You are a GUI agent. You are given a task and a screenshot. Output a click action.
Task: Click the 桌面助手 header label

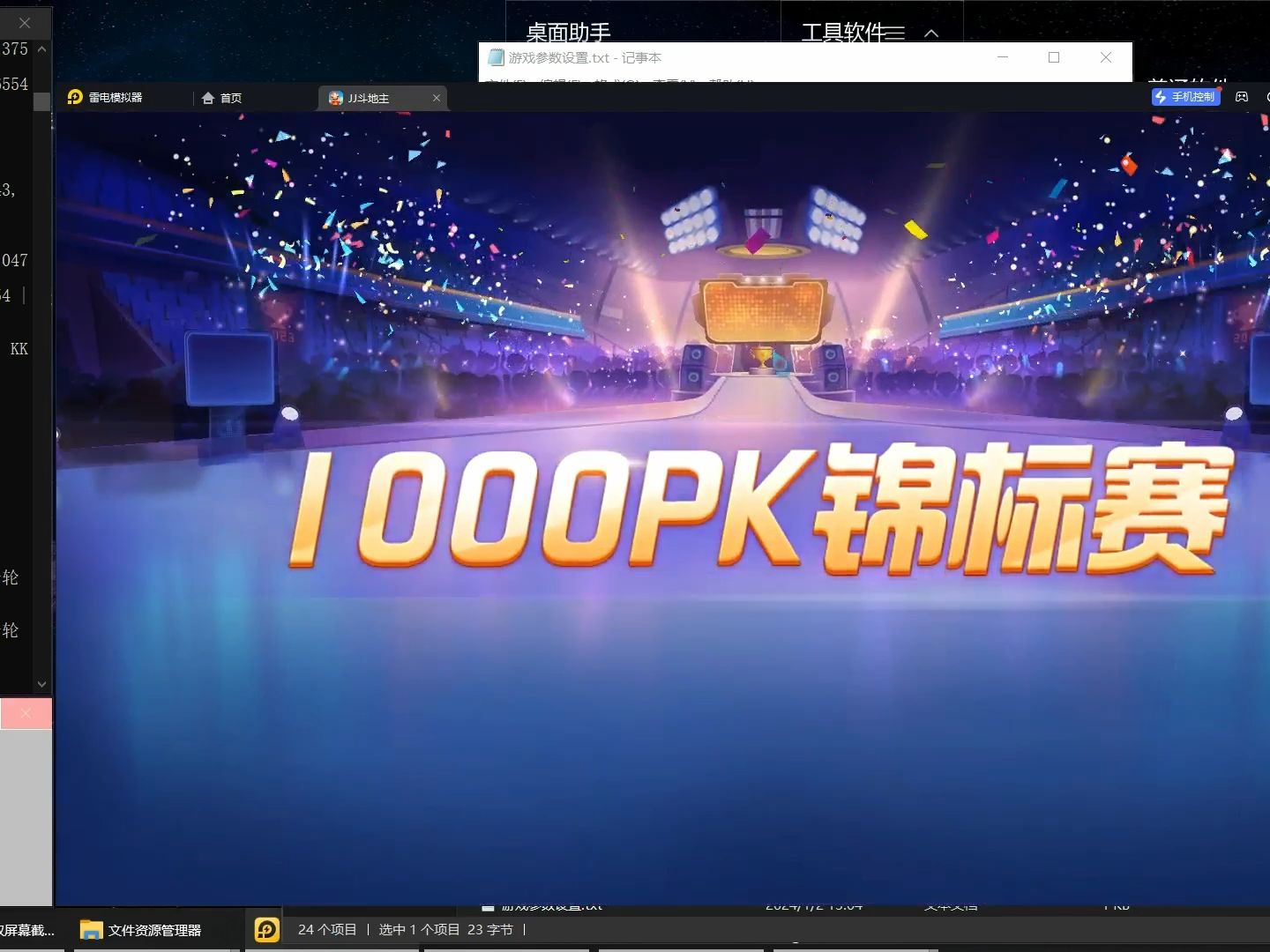point(568,33)
